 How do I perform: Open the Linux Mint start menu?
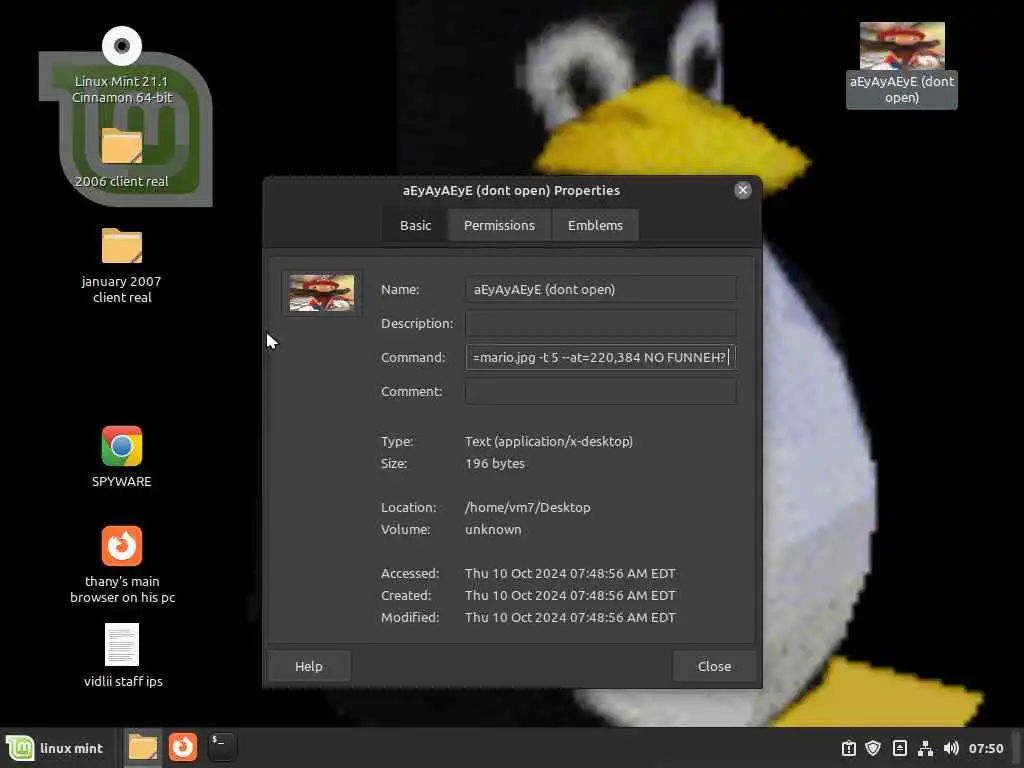55,748
